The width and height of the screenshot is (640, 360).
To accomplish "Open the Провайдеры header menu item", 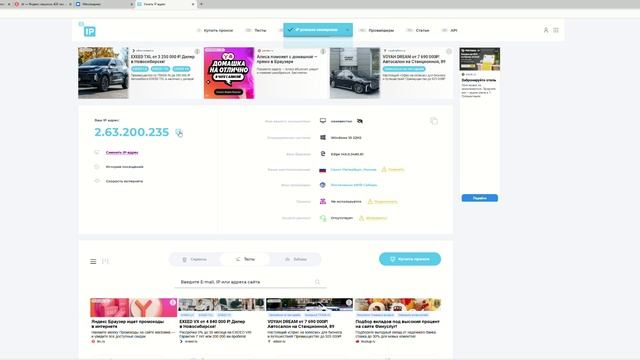I will coord(376,30).
